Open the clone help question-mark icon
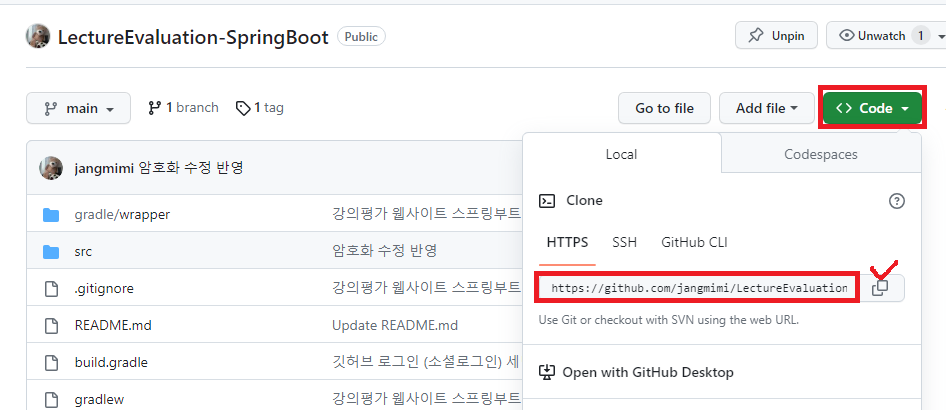Image resolution: width=946 pixels, height=410 pixels. click(897, 201)
